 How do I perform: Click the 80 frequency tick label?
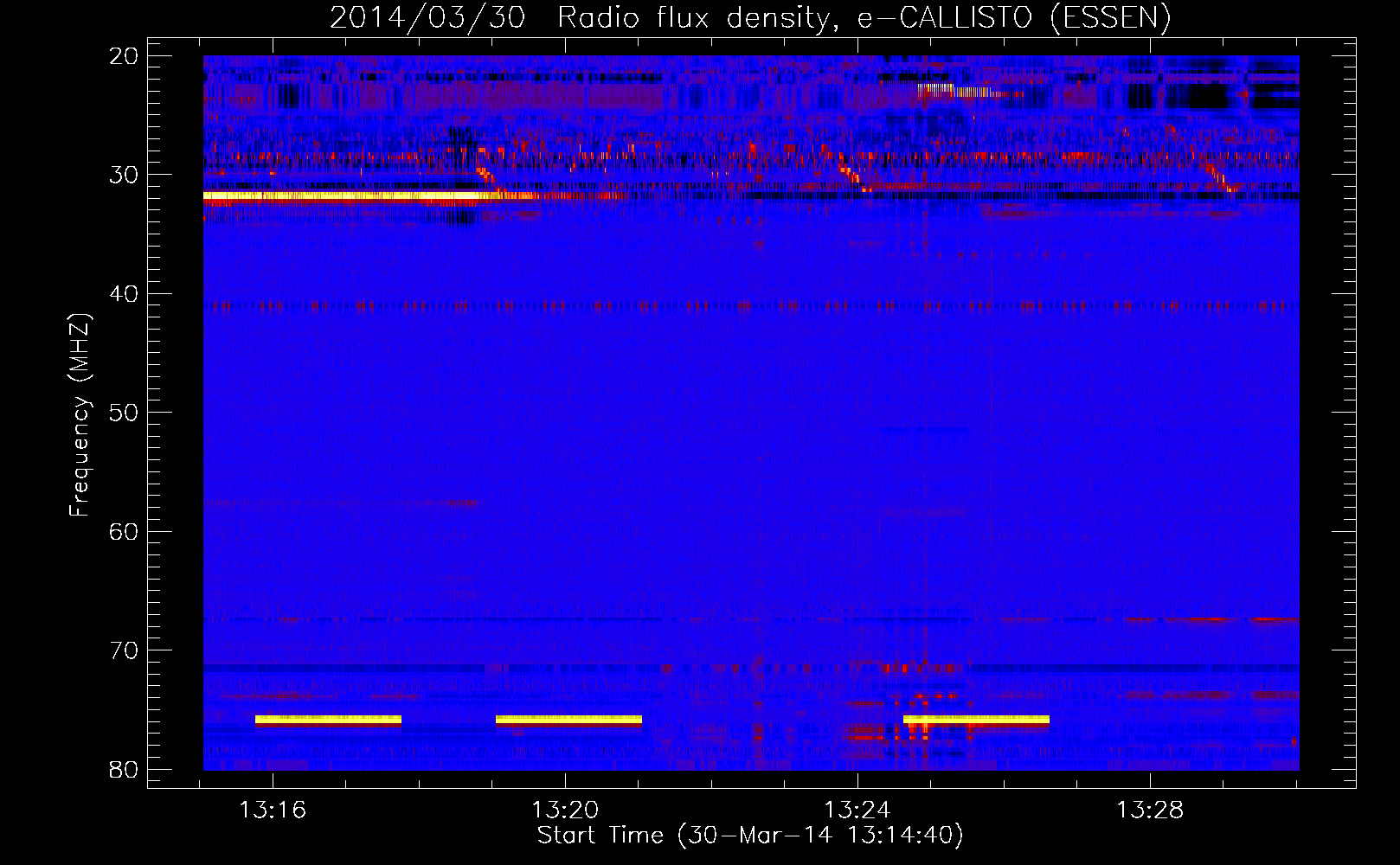coord(125,769)
